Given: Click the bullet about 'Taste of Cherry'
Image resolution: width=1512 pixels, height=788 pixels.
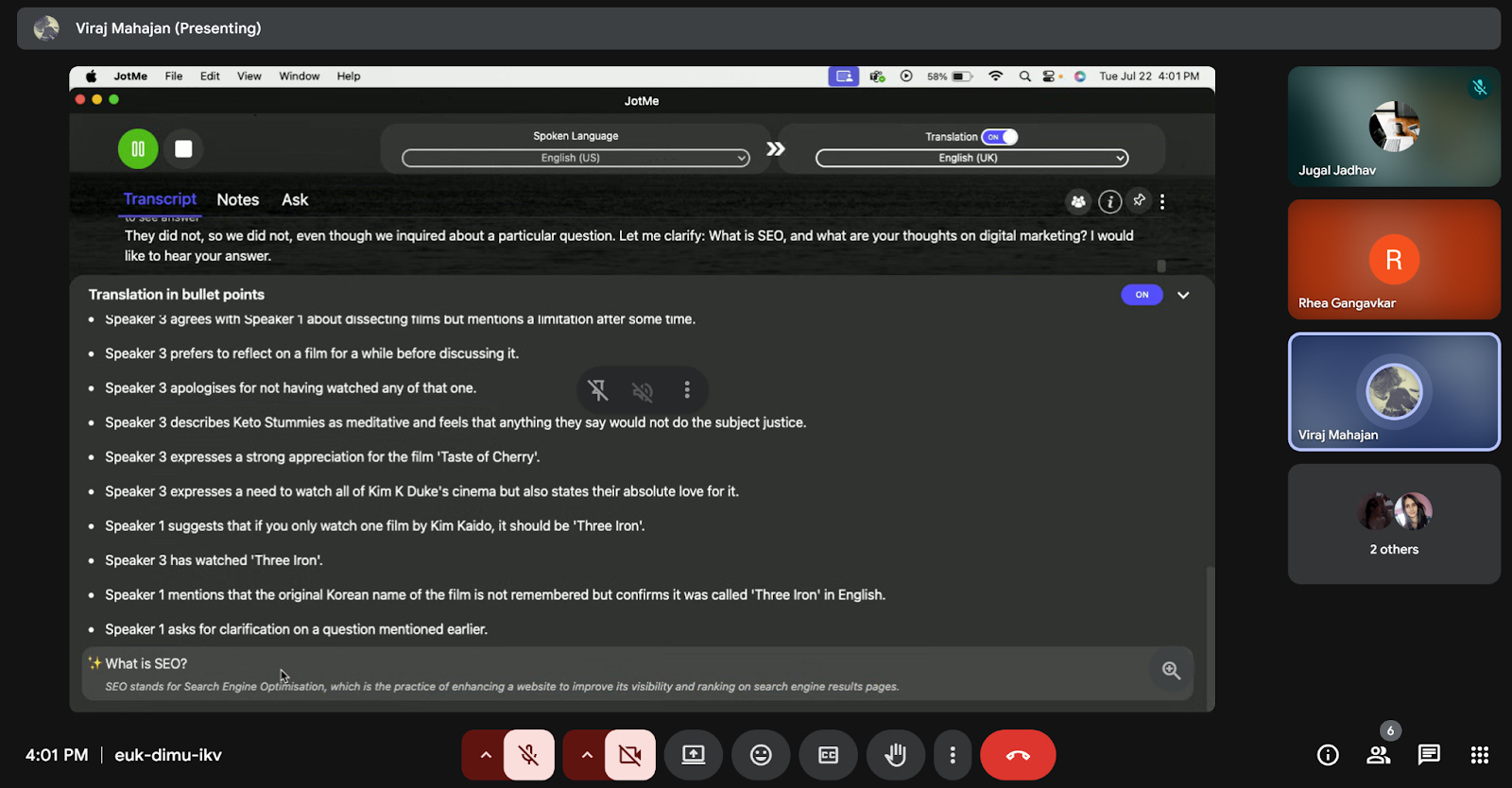Looking at the screenshot, I should click(322, 457).
